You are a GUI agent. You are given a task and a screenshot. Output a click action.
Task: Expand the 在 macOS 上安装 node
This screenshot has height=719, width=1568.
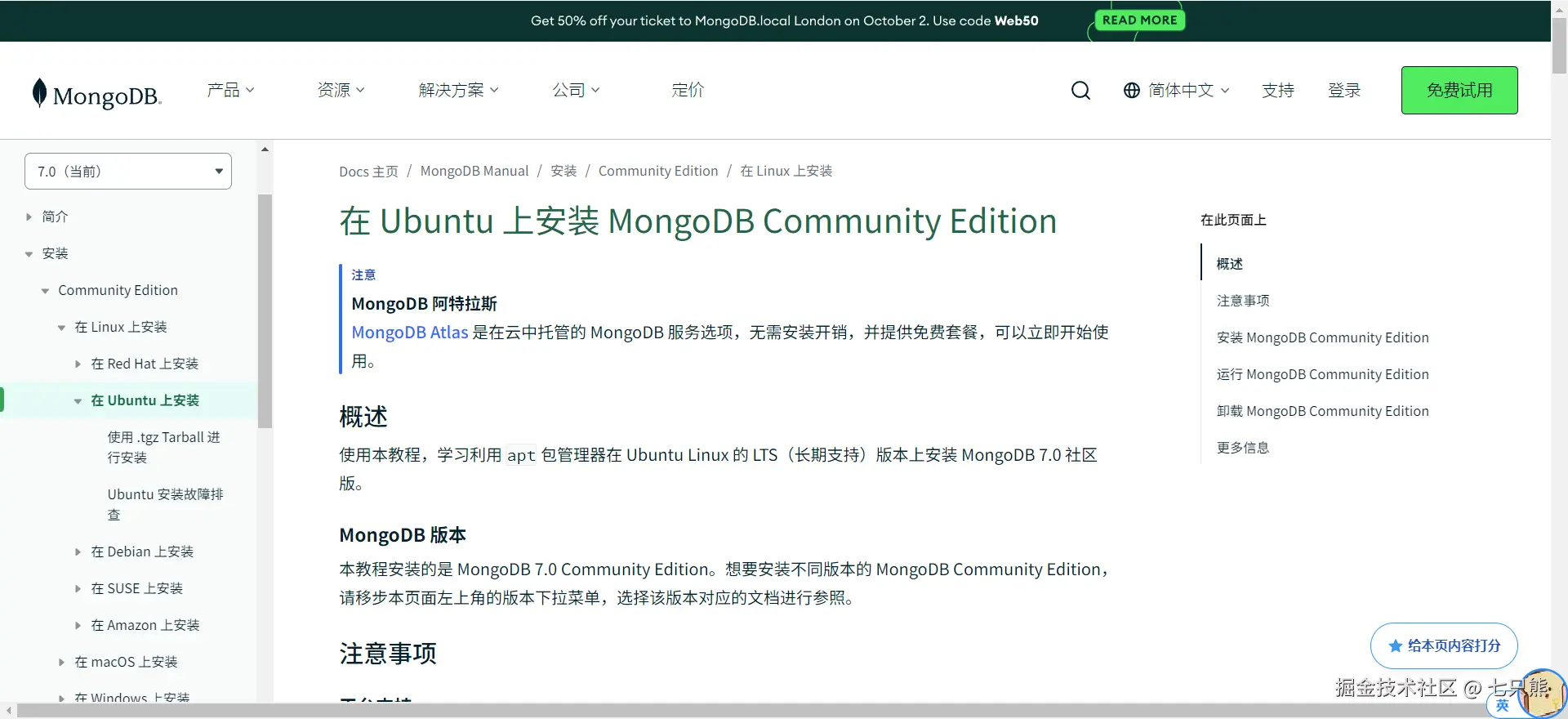(61, 662)
